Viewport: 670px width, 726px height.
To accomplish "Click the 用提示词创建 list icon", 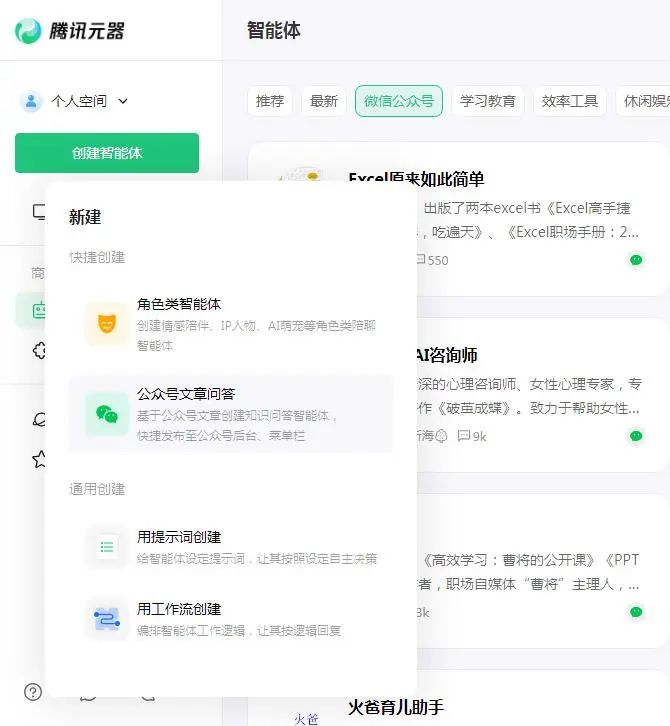I will [x=106, y=547].
